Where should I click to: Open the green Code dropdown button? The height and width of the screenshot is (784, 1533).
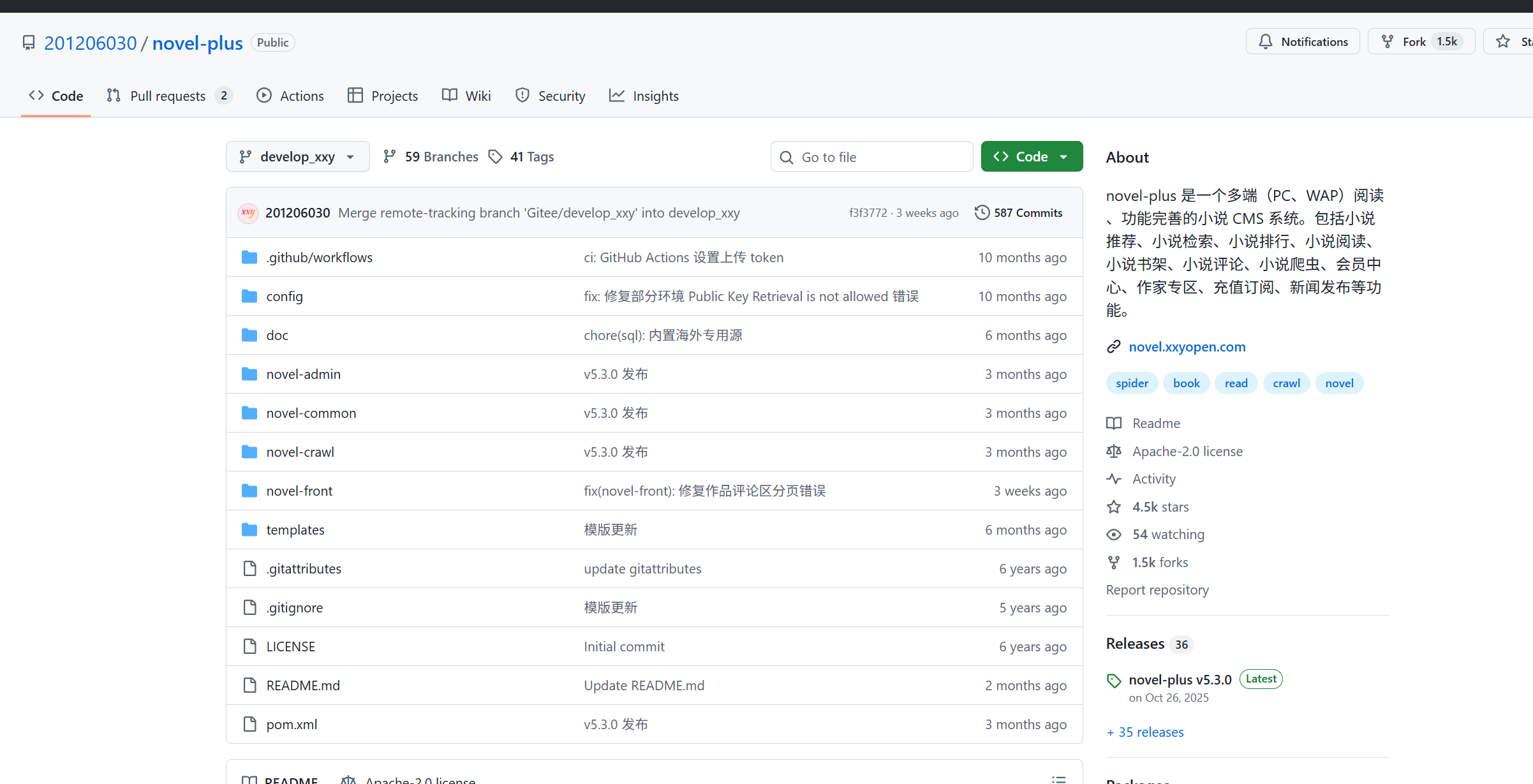coord(1032,156)
